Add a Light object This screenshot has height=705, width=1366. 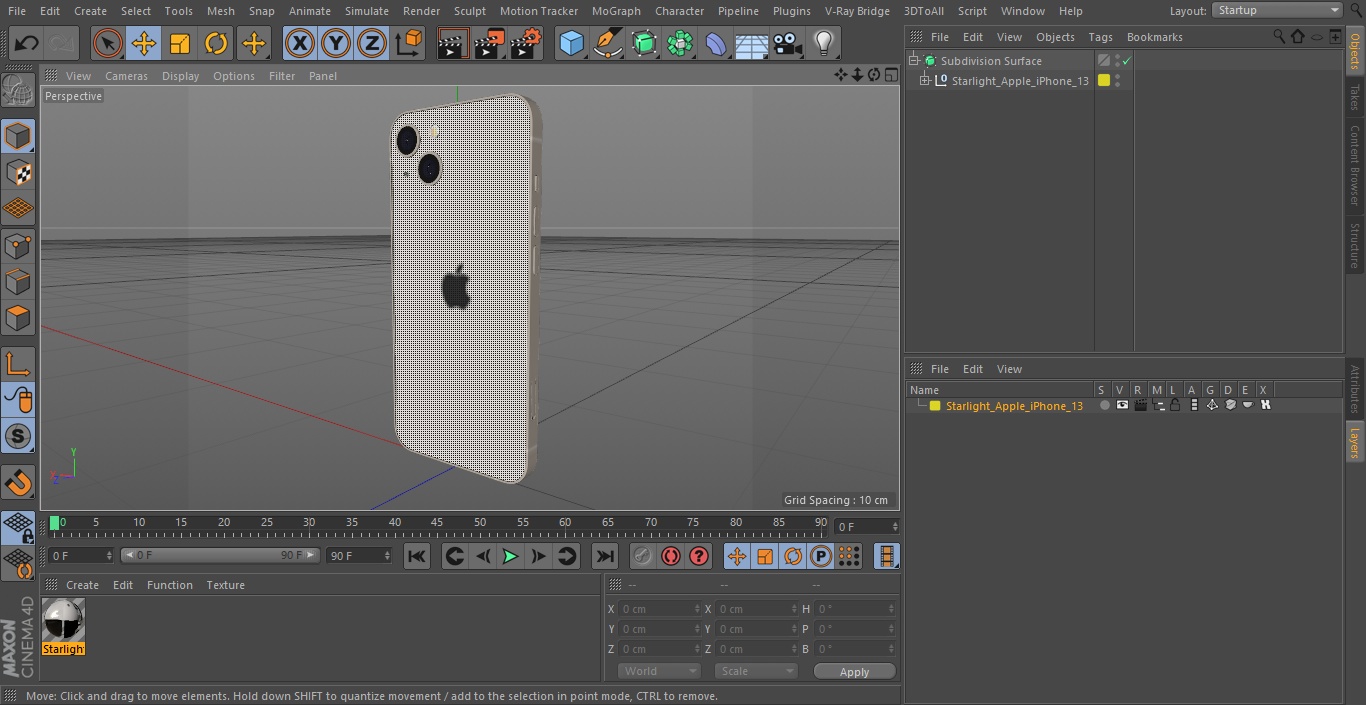[824, 43]
